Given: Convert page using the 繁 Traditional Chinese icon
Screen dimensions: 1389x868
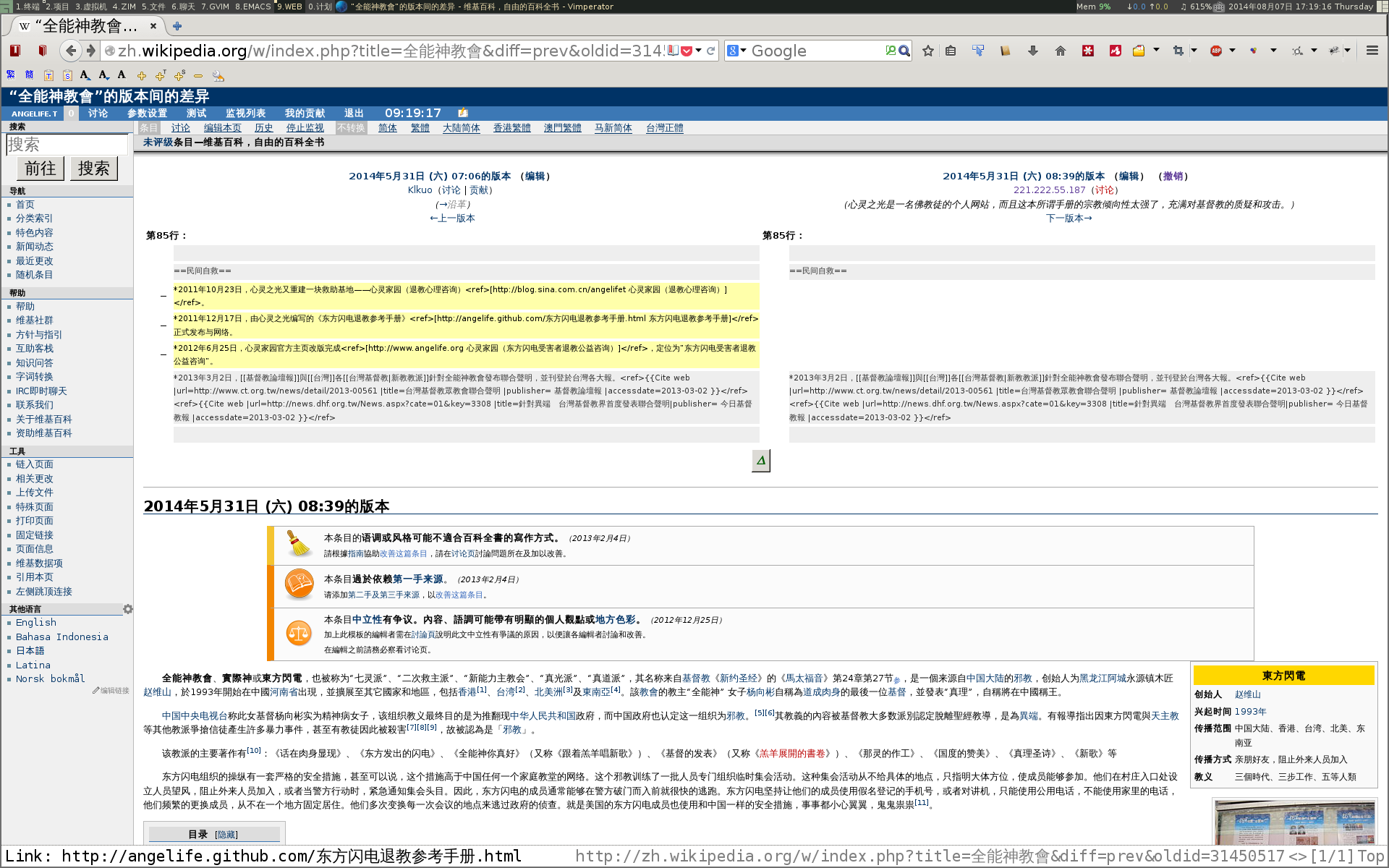Looking at the screenshot, I should click(12, 75).
